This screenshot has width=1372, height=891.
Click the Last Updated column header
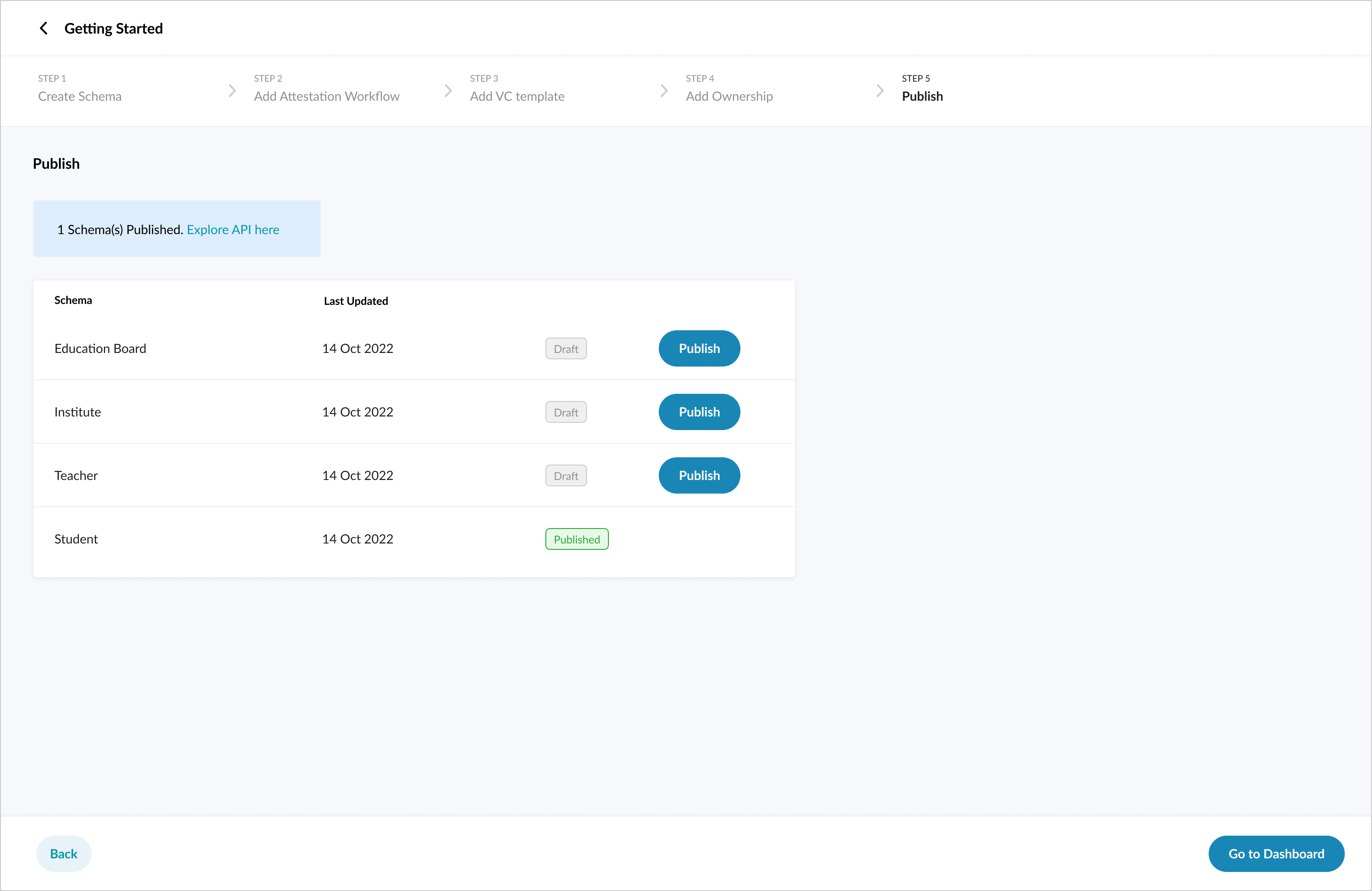(356, 301)
